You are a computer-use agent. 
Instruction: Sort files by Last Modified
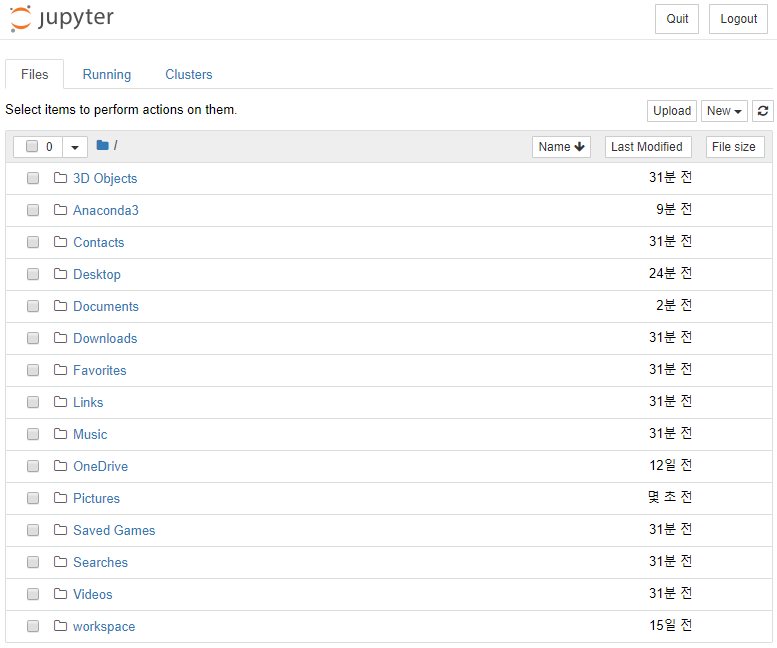click(647, 147)
